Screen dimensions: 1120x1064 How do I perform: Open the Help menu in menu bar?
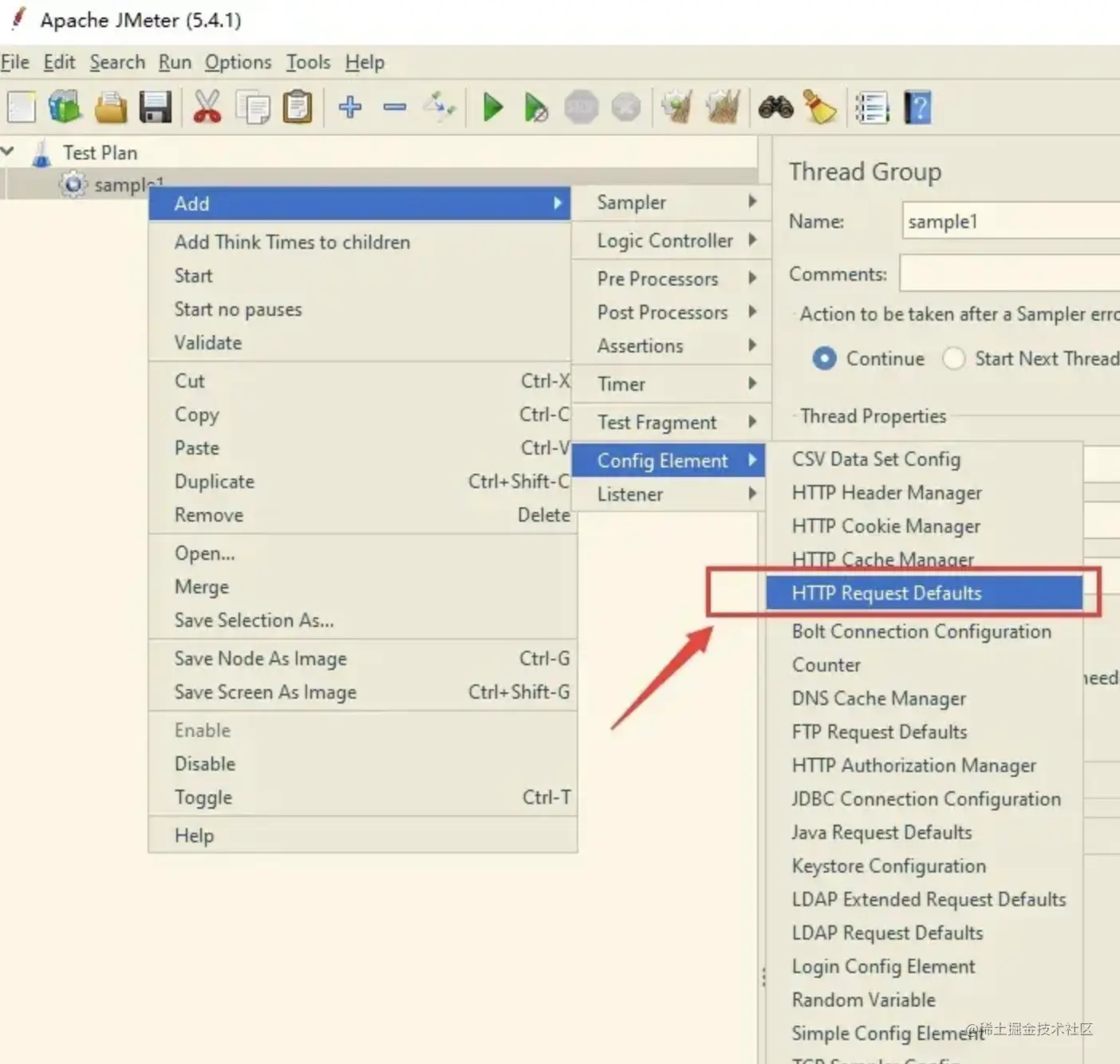(365, 62)
